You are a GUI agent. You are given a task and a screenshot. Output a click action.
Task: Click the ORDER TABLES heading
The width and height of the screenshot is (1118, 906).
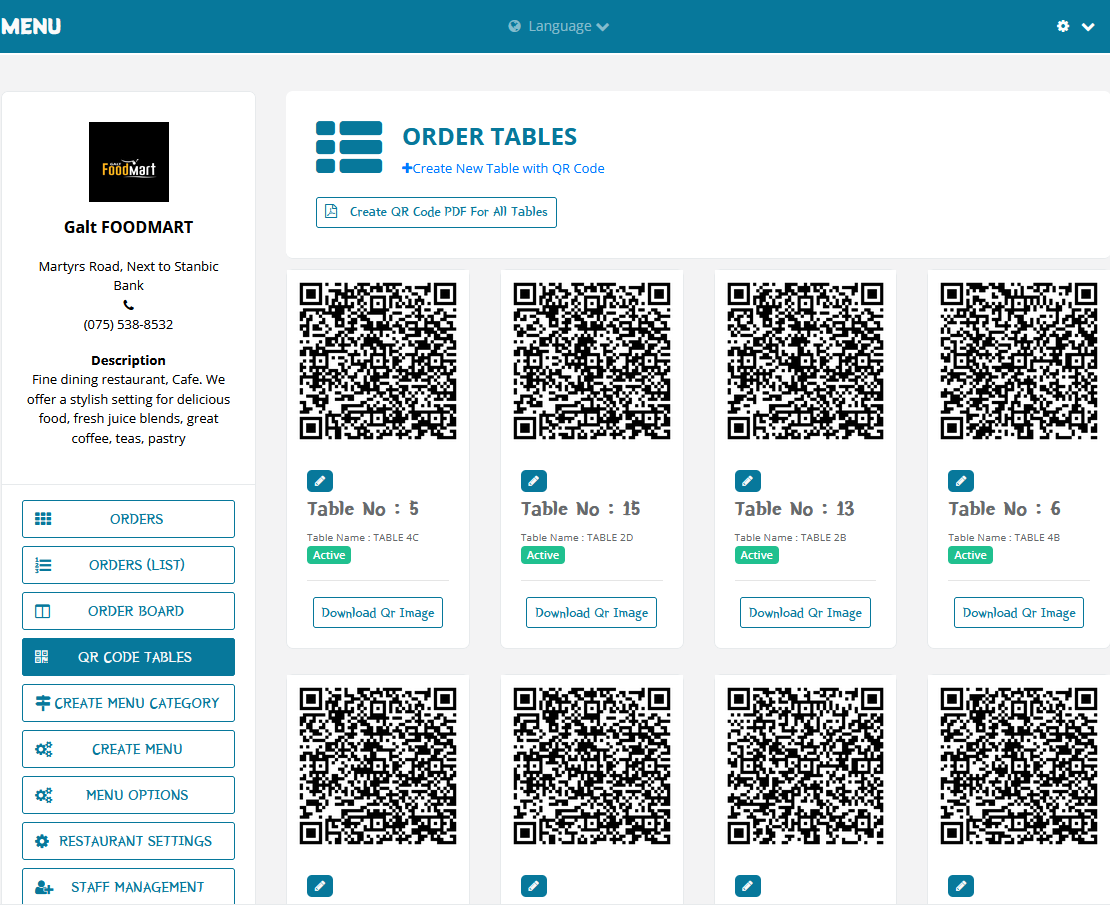(490, 136)
